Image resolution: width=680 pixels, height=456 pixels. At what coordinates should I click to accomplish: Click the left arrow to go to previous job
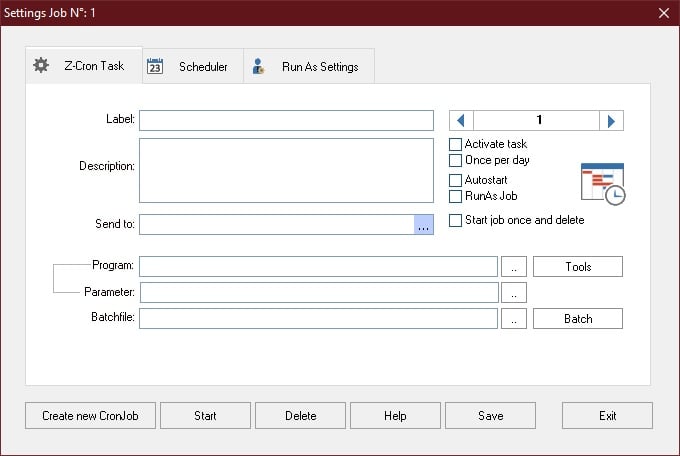click(461, 121)
